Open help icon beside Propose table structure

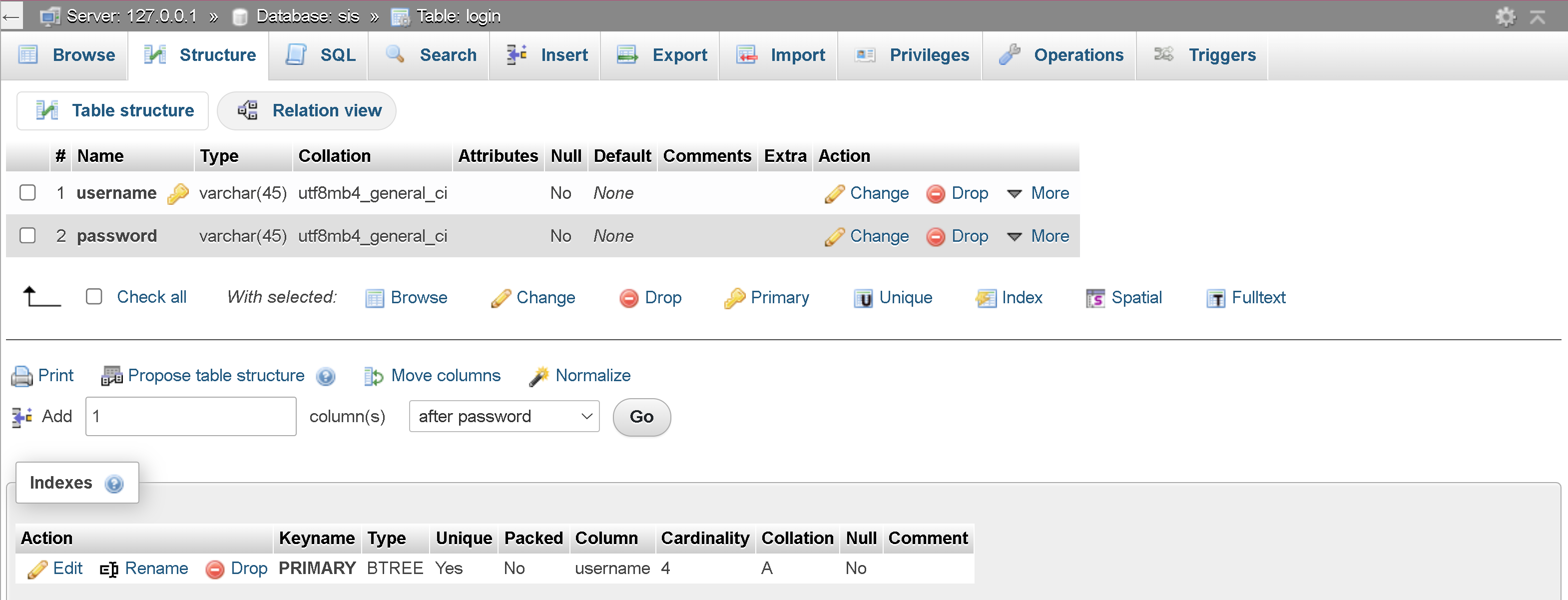(x=326, y=377)
